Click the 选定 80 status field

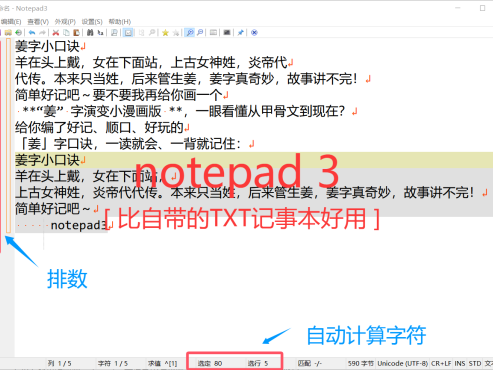click(x=210, y=363)
